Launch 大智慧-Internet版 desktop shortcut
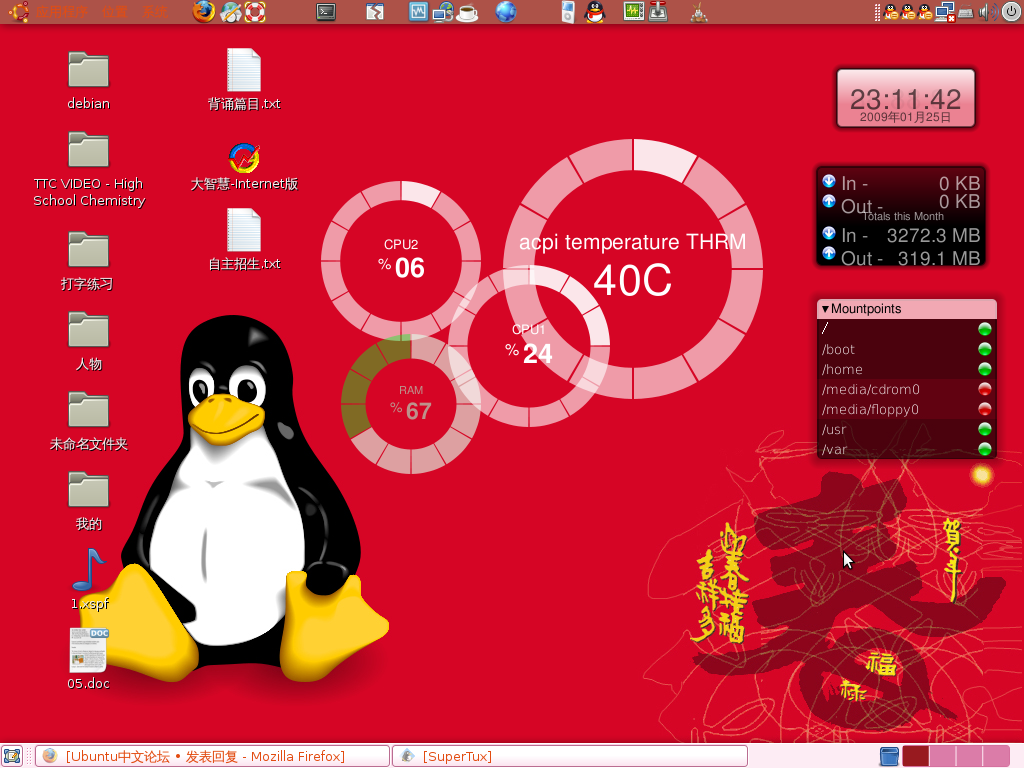The width and height of the screenshot is (1024, 768). point(244,167)
